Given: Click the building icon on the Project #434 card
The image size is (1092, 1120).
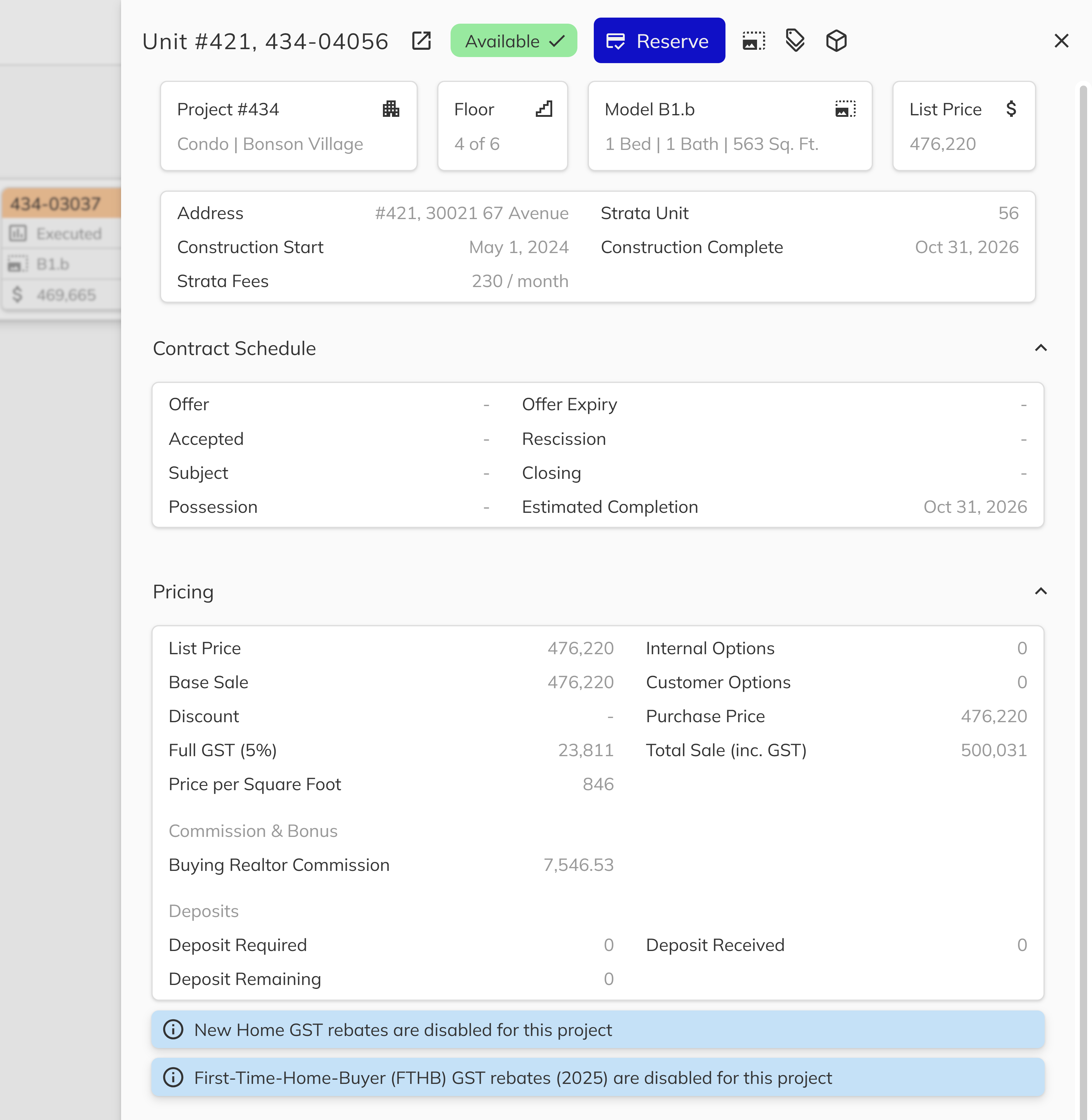Looking at the screenshot, I should [x=390, y=109].
